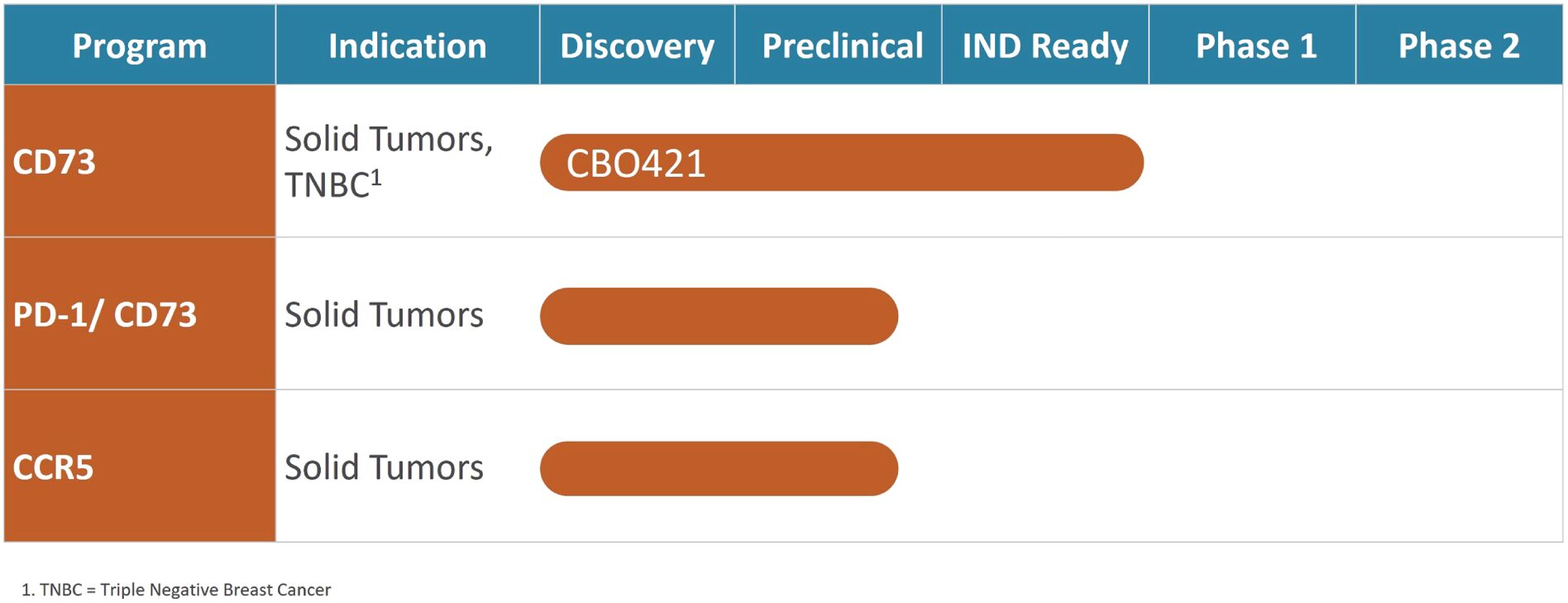The width and height of the screenshot is (1568, 603).
Task: Select the Indication column header
Action: [x=407, y=45]
